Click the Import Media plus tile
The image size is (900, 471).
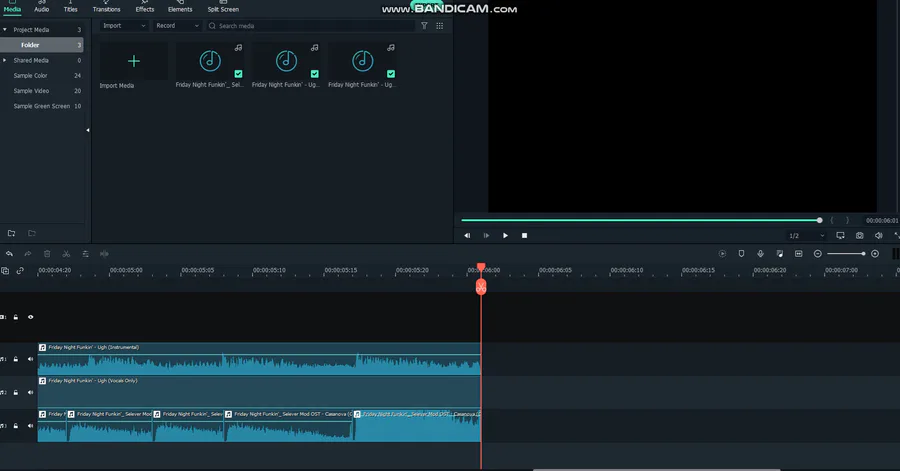coord(134,61)
